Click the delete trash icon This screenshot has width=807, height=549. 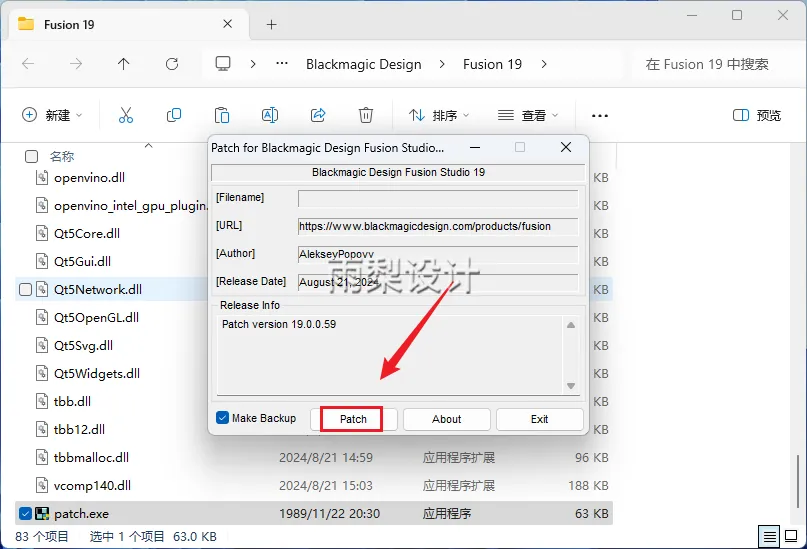366,115
